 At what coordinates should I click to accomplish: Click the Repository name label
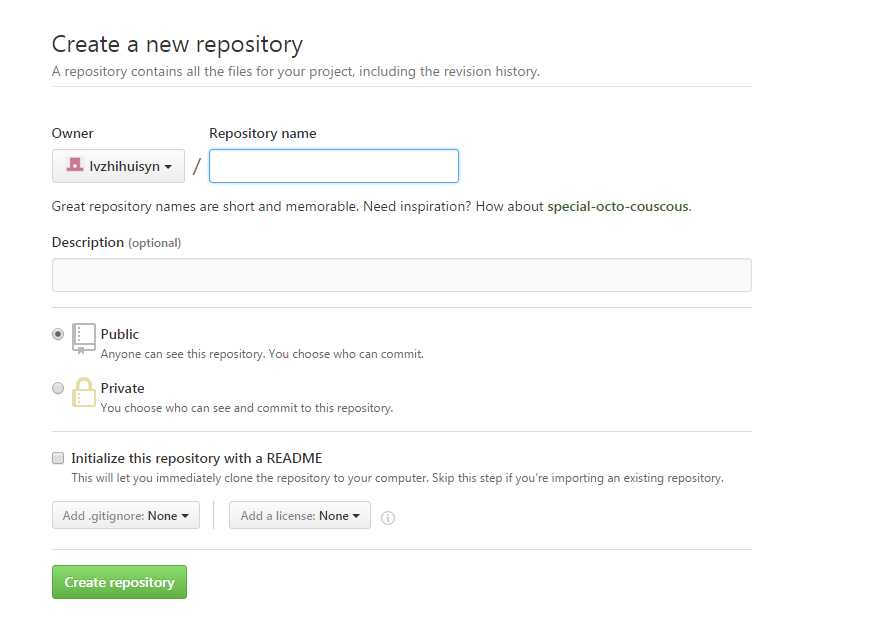263,133
